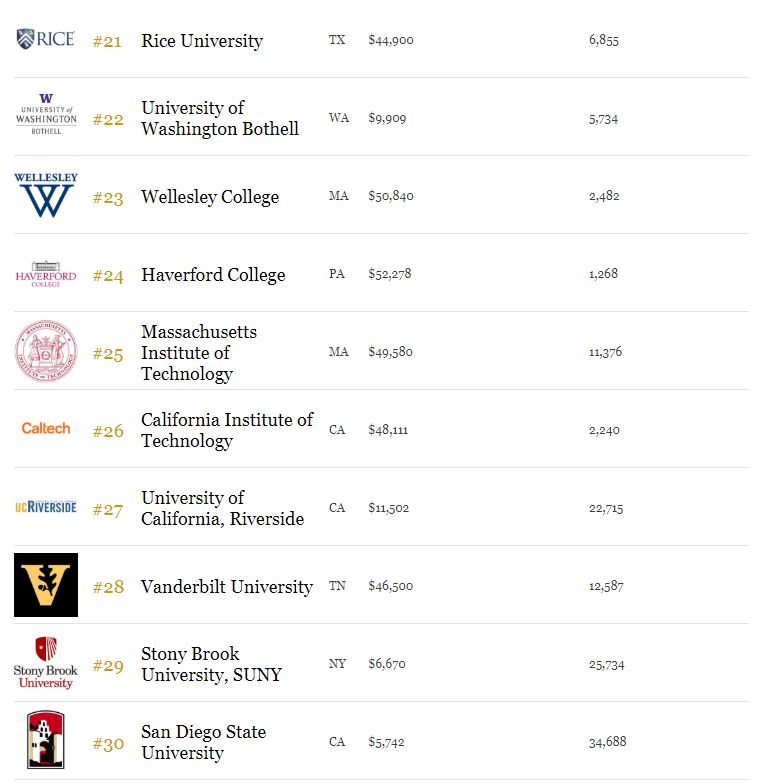
Task: Click University of California, Riverside link
Action: (222, 508)
